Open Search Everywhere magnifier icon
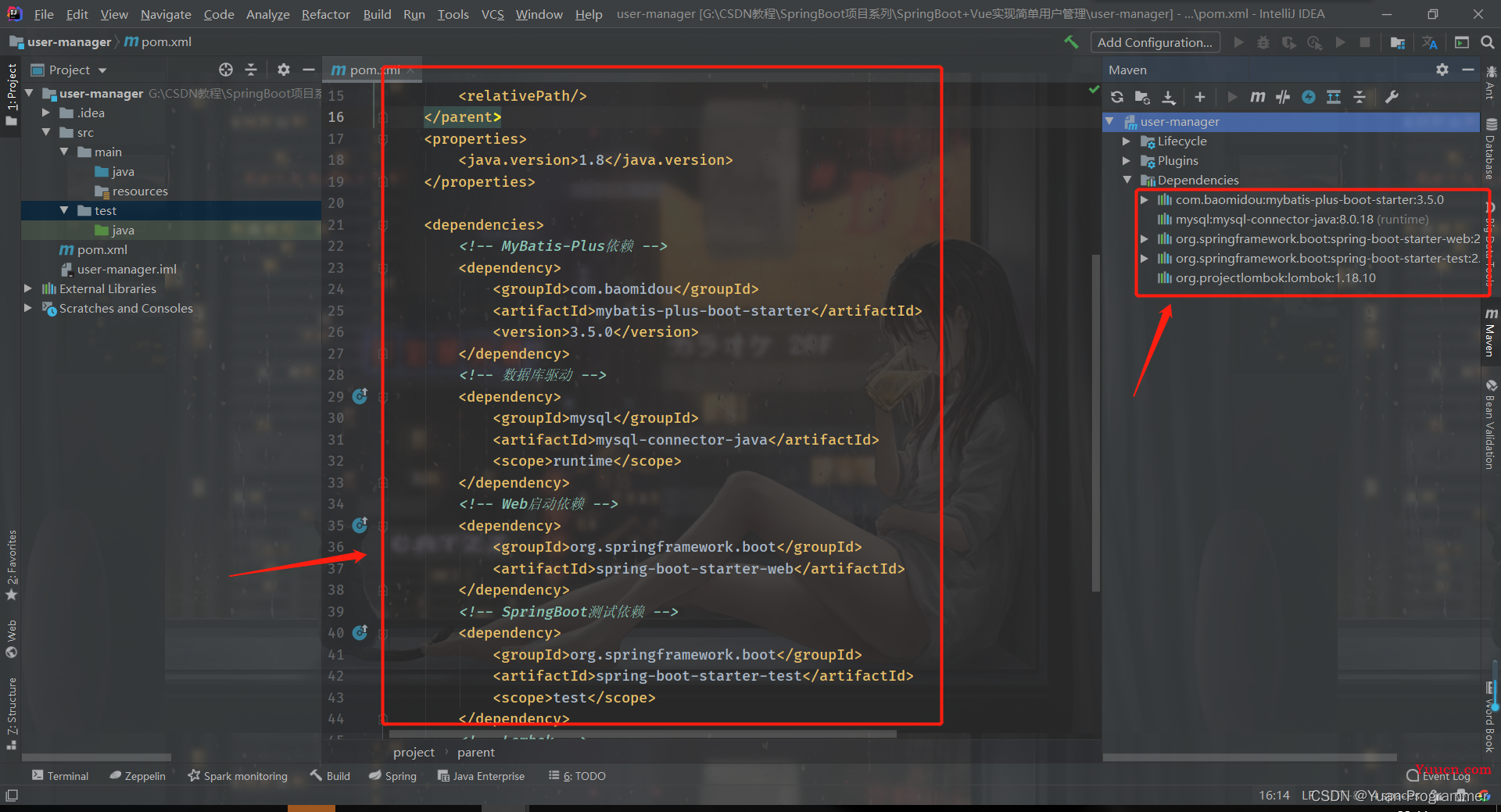The image size is (1501, 812). pyautogui.click(x=1488, y=42)
